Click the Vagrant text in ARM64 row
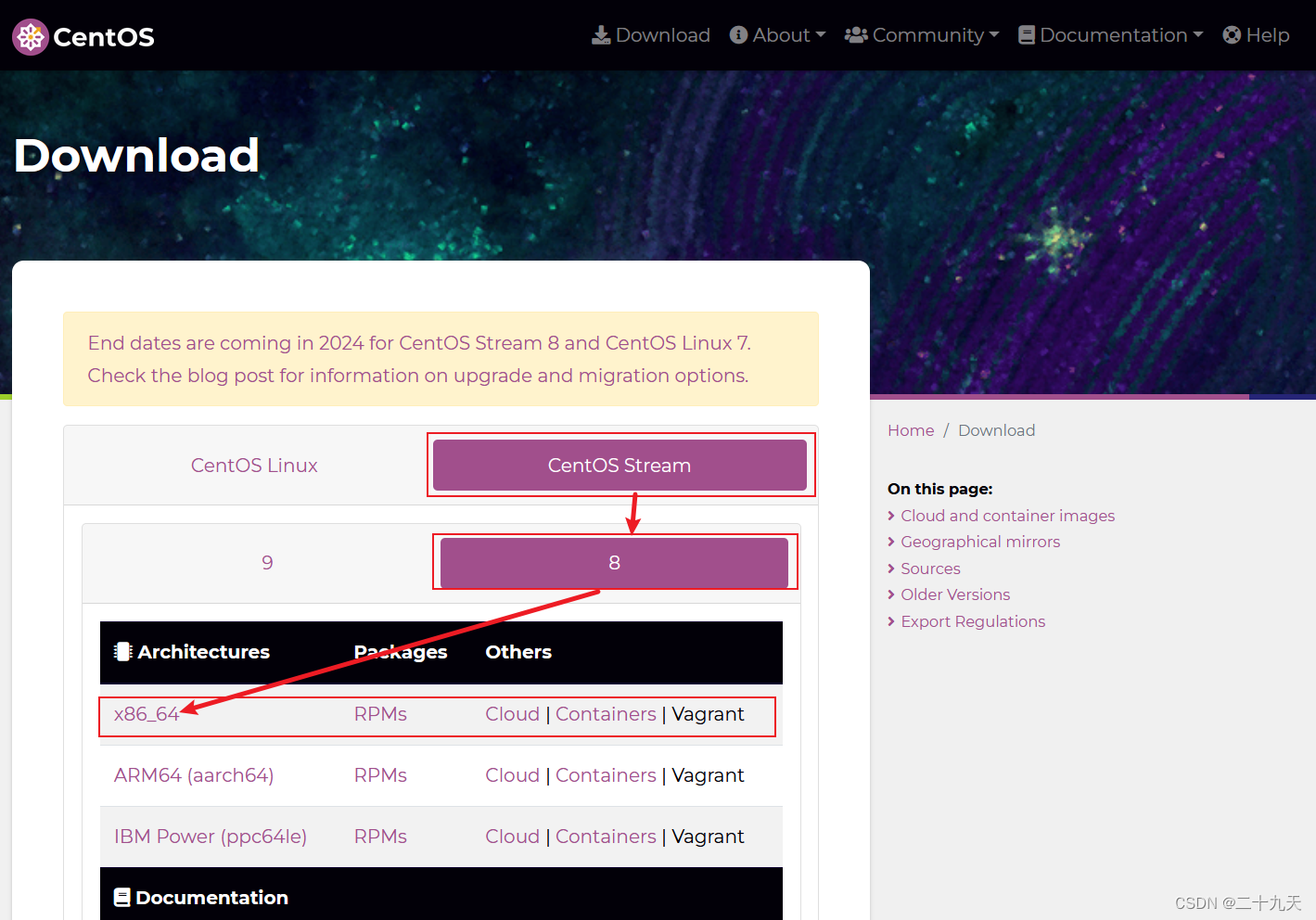Screen dimensions: 1316x920 point(708,775)
